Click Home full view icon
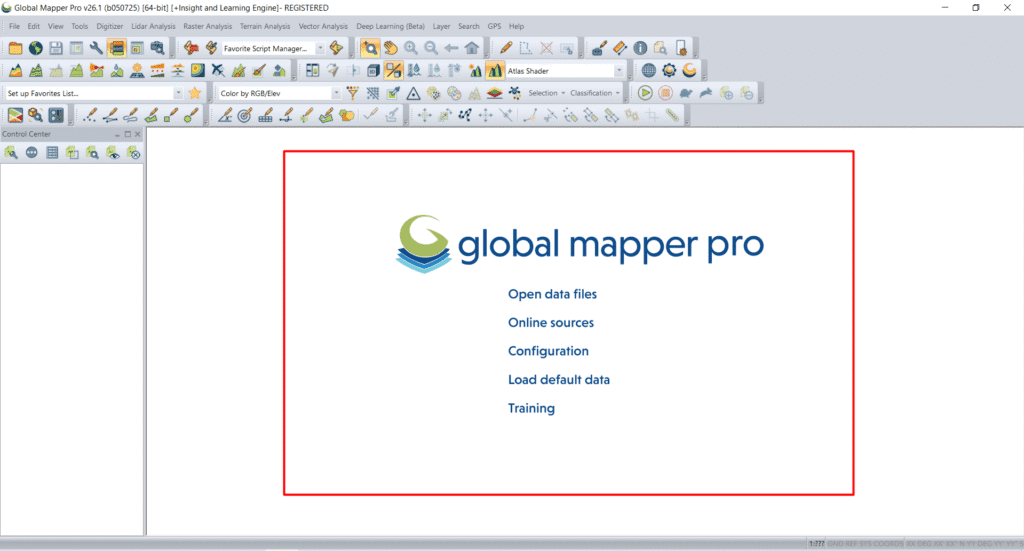This screenshot has height=551, width=1024. 471,48
